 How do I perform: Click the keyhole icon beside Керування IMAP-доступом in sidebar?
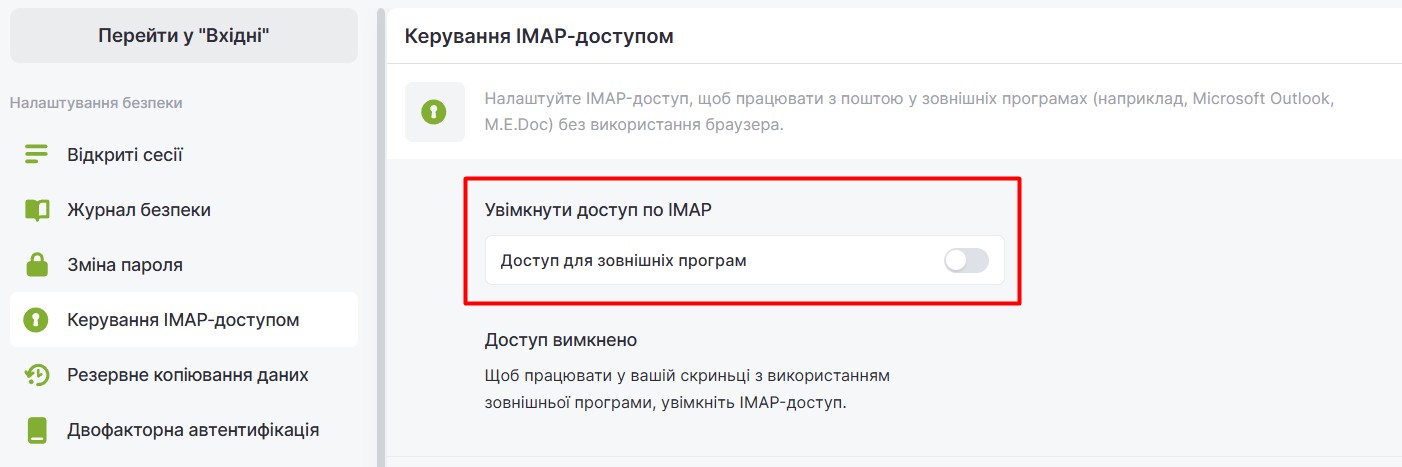tap(37, 320)
